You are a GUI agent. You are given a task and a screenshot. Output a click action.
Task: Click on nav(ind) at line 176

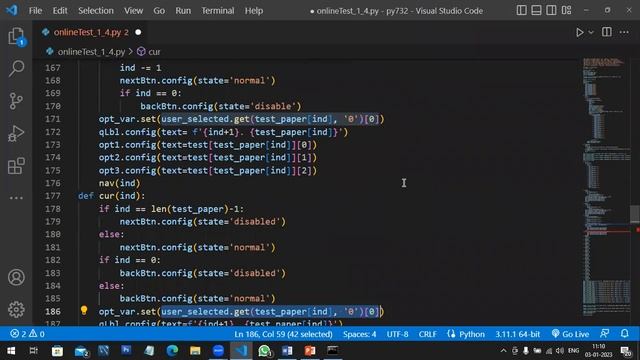pyautogui.click(x=119, y=183)
